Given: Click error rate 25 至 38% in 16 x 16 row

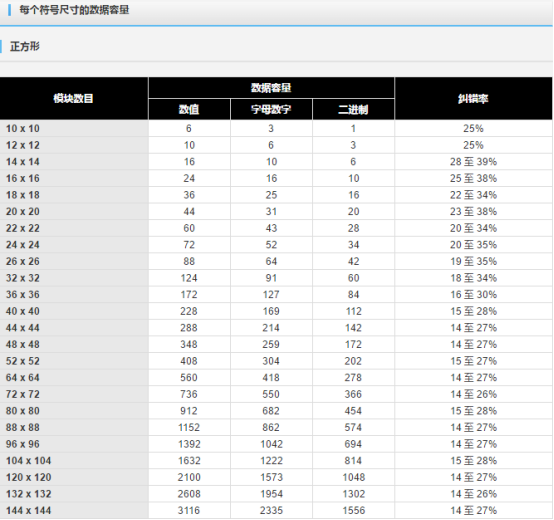Looking at the screenshot, I should click(x=473, y=178).
